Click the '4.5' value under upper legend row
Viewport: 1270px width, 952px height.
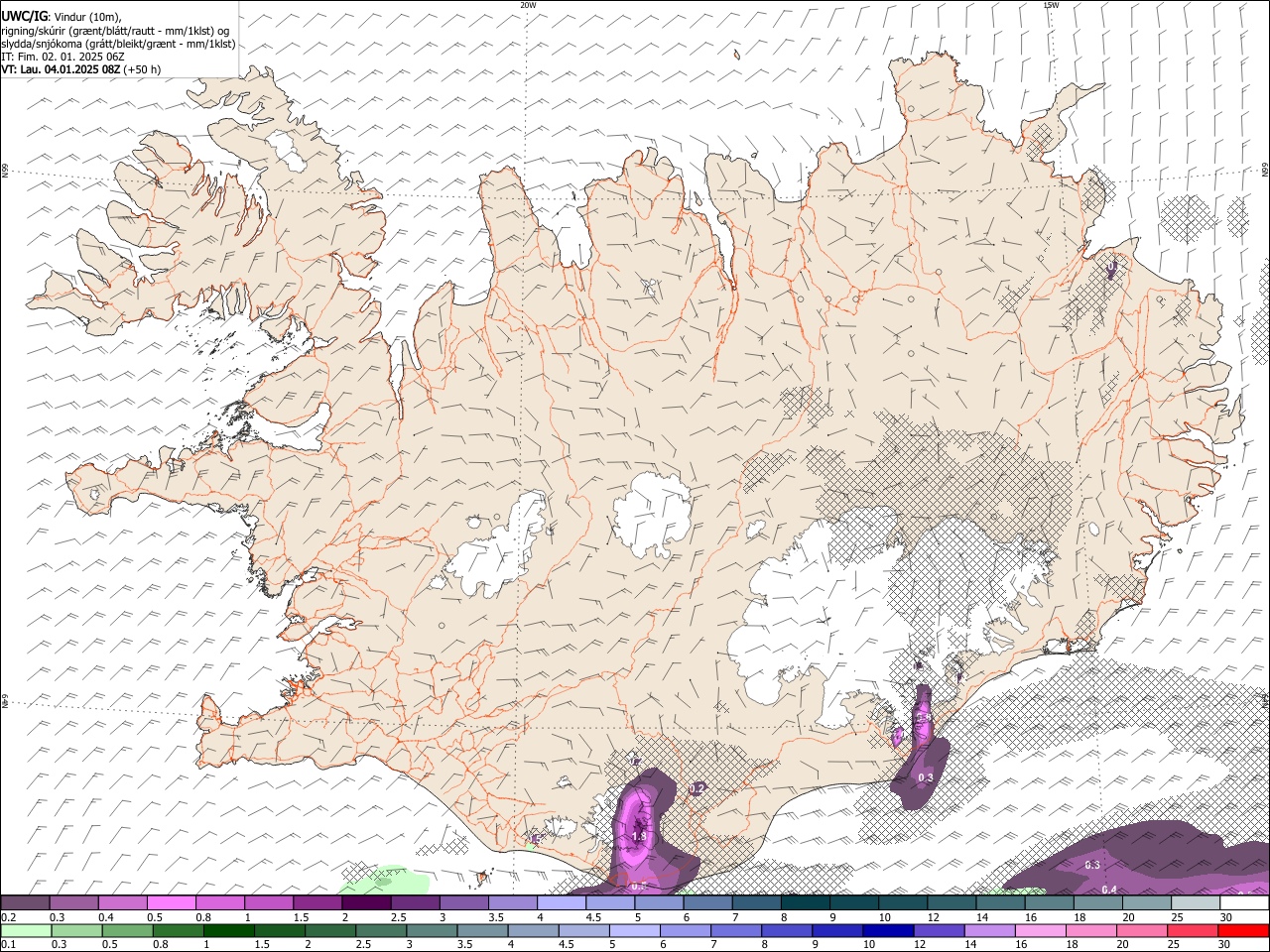pyautogui.click(x=594, y=917)
